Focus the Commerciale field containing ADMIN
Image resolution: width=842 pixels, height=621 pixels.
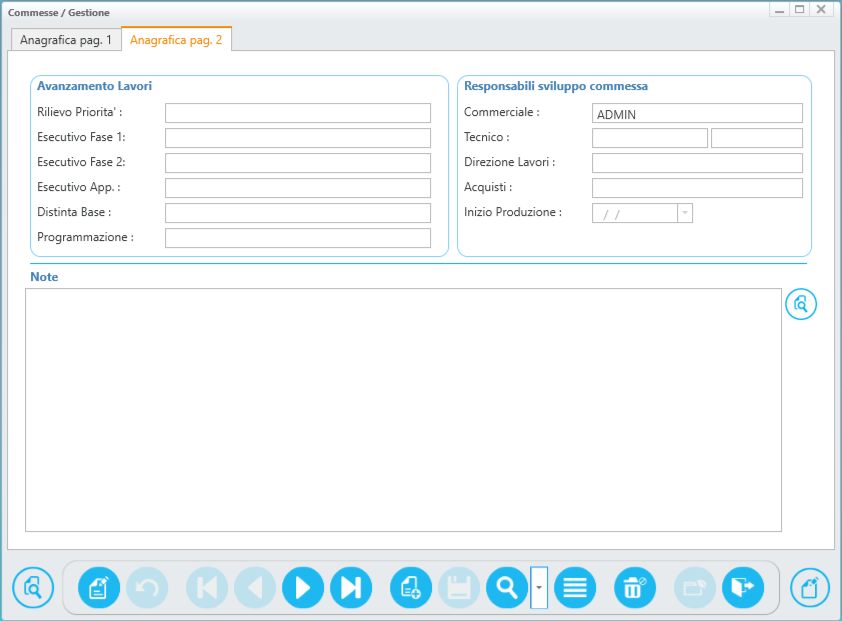(697, 114)
